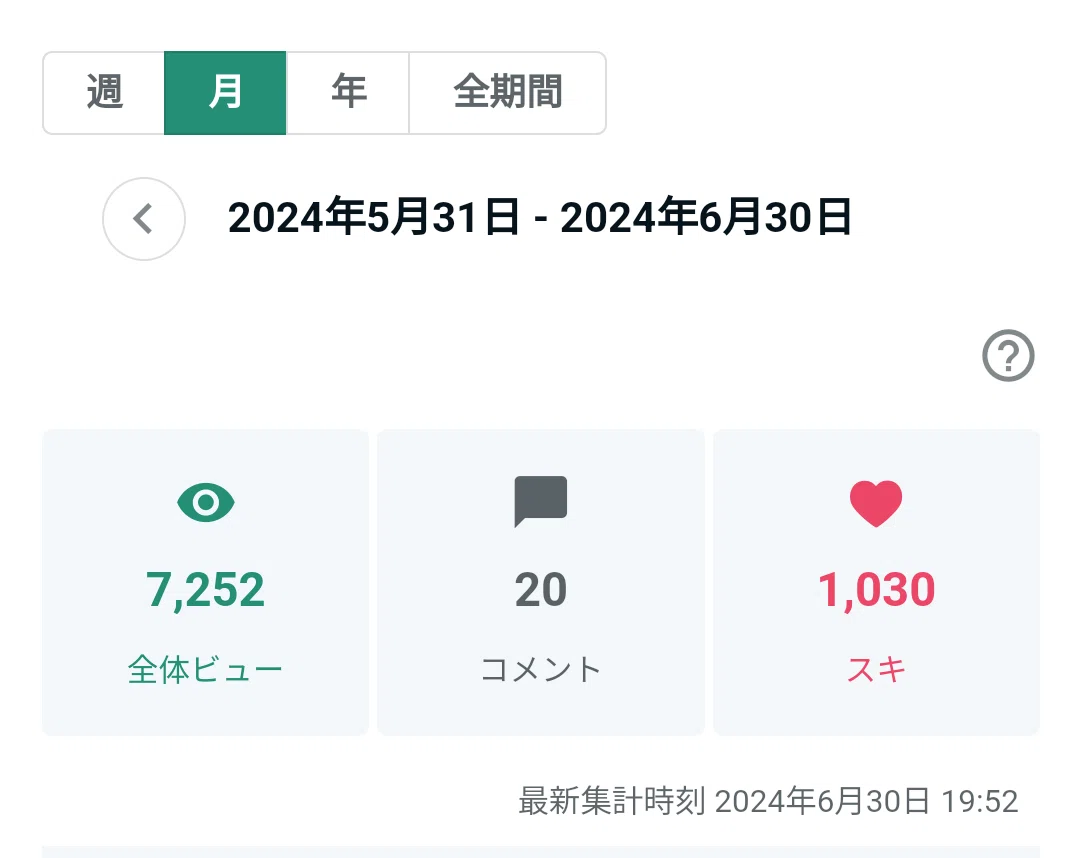Switch to the 年 (year) tab

pyautogui.click(x=348, y=93)
